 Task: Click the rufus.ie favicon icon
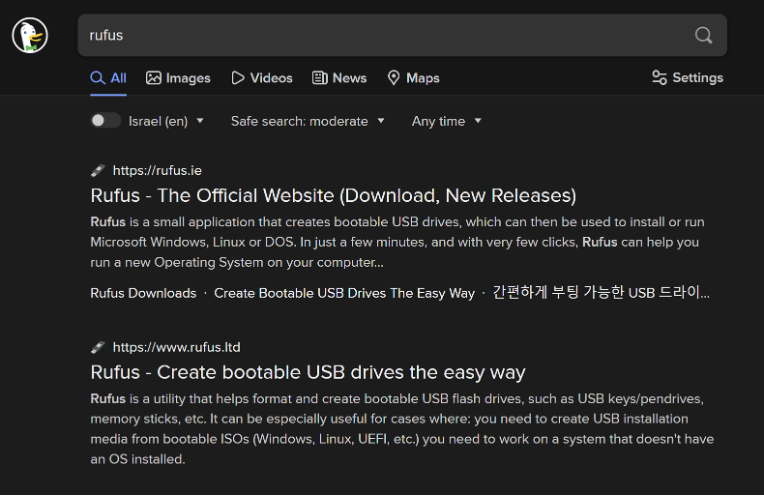click(98, 171)
